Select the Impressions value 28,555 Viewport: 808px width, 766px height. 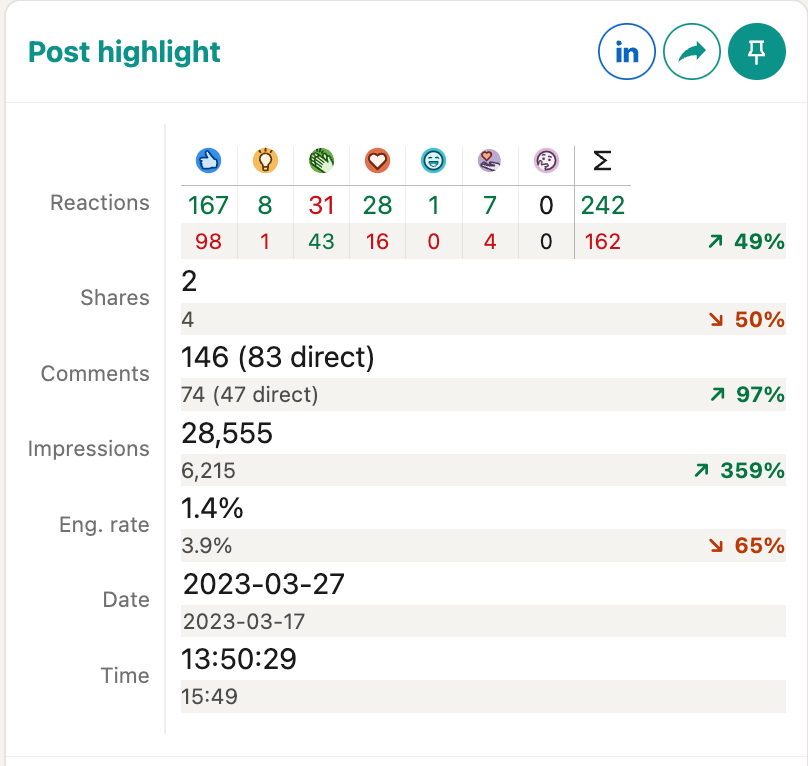coord(227,433)
